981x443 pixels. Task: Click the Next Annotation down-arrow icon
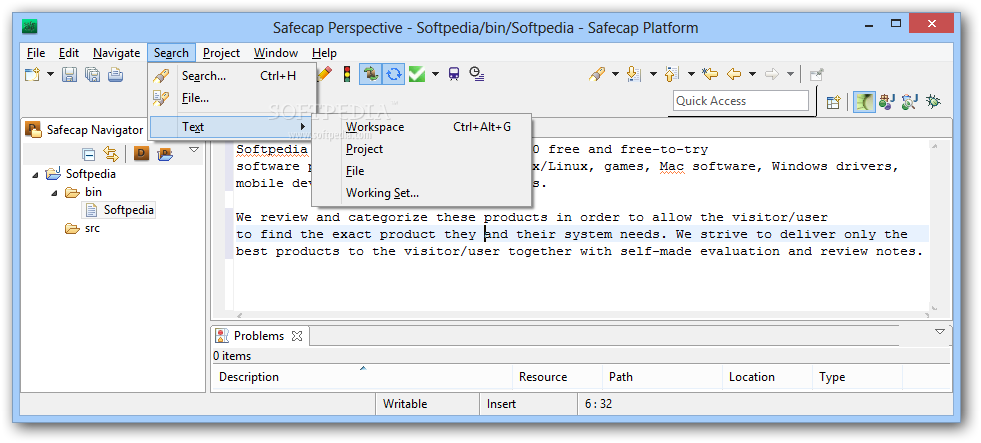pos(634,74)
